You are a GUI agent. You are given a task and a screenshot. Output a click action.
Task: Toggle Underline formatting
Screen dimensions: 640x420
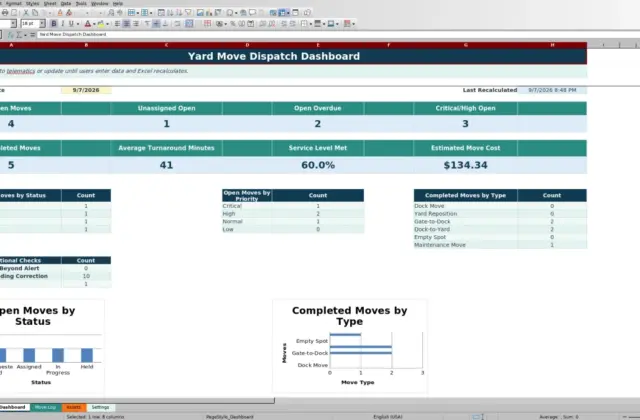point(71,24)
